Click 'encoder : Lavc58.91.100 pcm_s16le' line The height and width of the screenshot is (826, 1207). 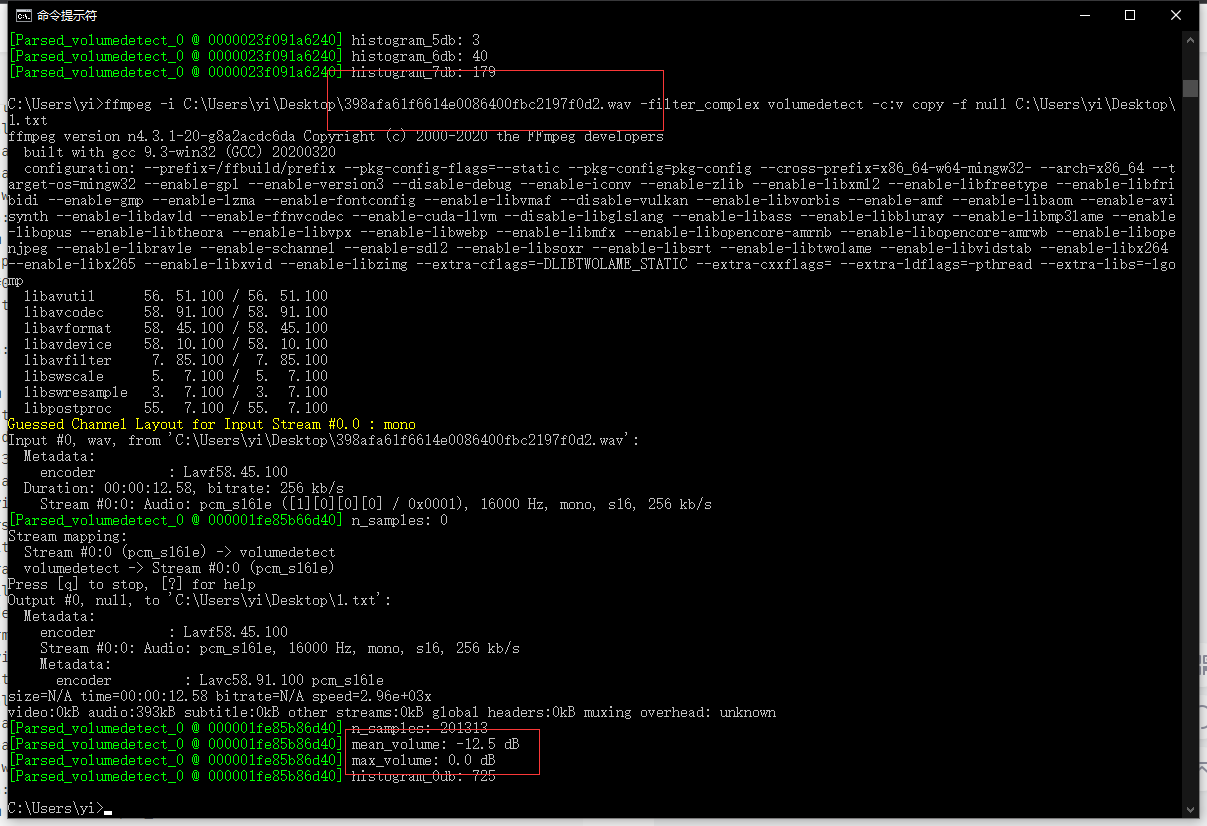(x=219, y=680)
